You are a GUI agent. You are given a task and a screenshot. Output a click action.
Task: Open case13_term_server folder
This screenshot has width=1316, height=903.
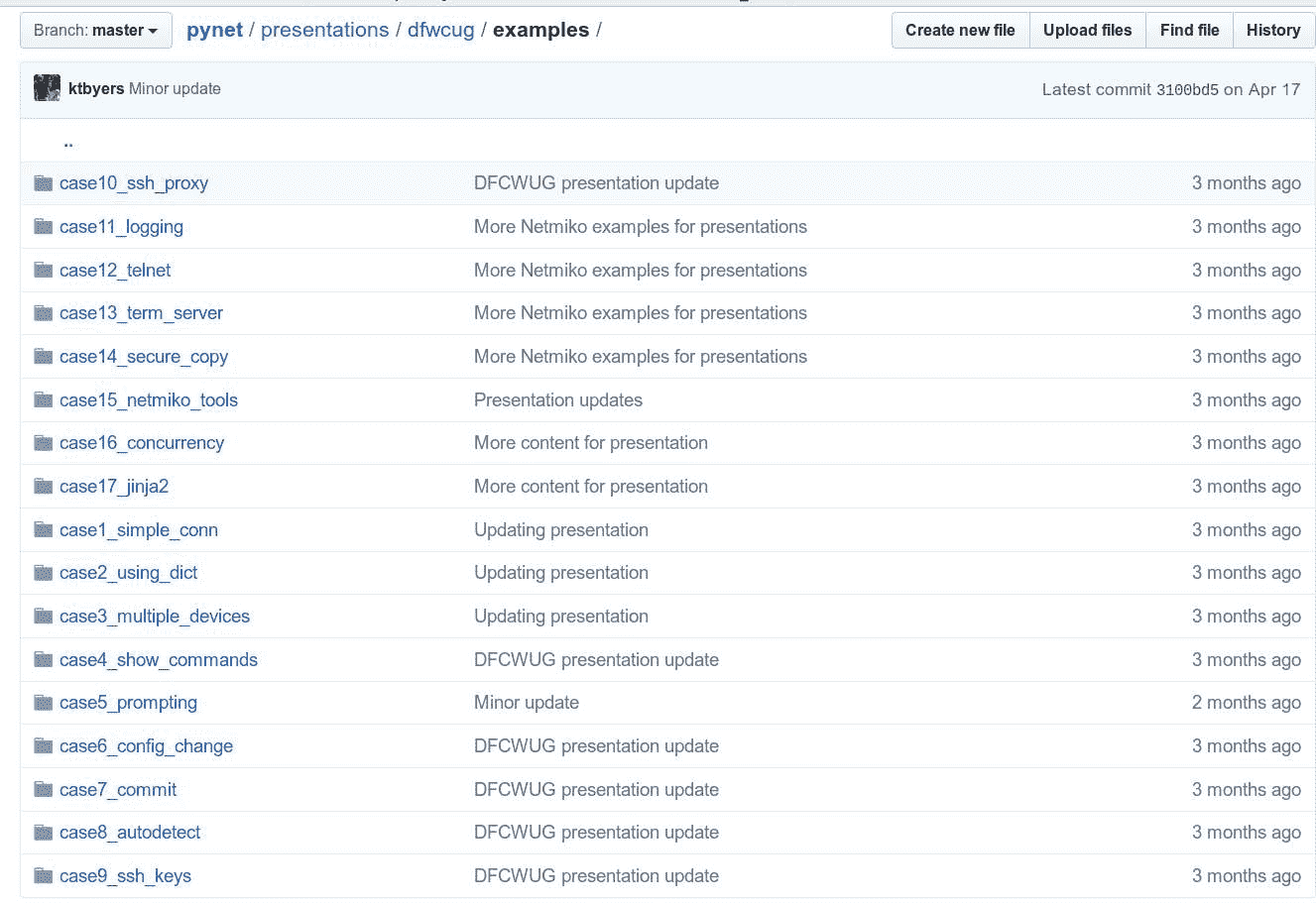click(141, 313)
